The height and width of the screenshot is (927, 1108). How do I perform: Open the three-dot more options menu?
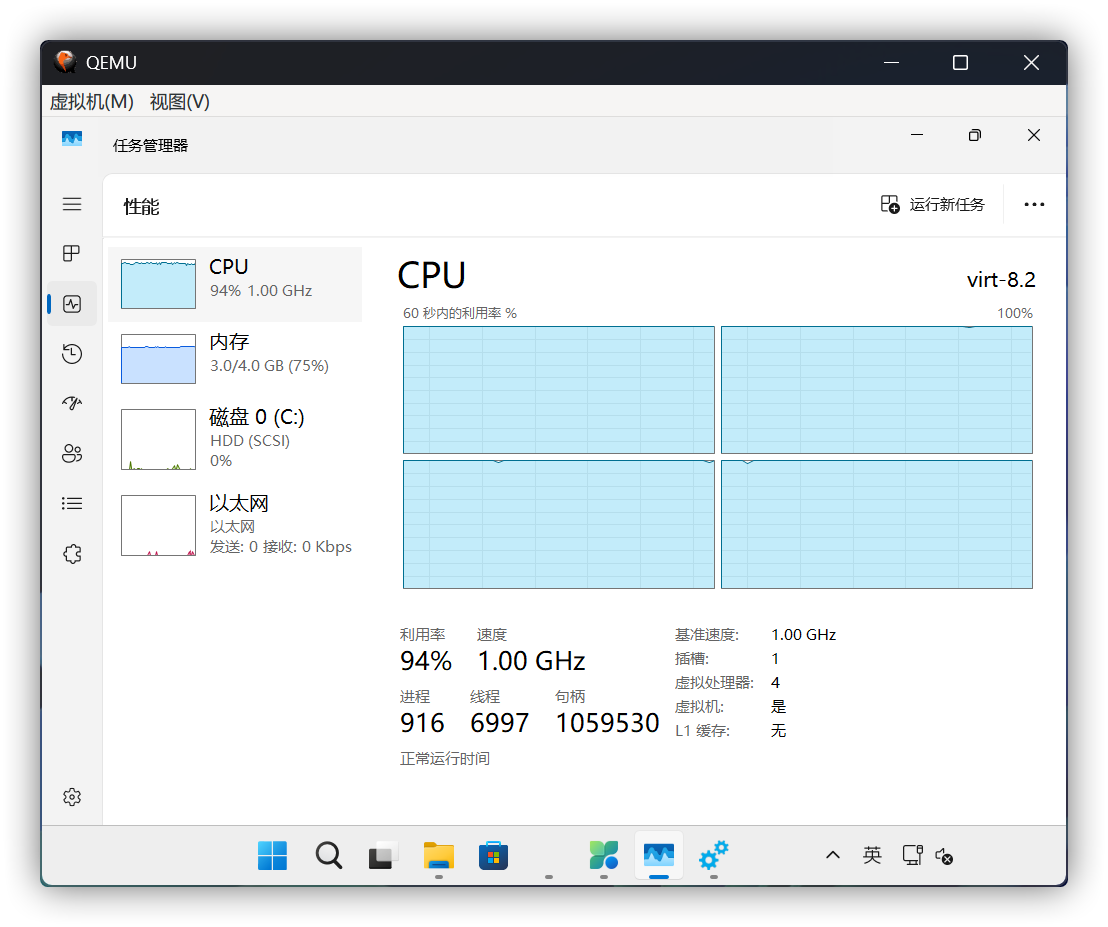(1034, 204)
